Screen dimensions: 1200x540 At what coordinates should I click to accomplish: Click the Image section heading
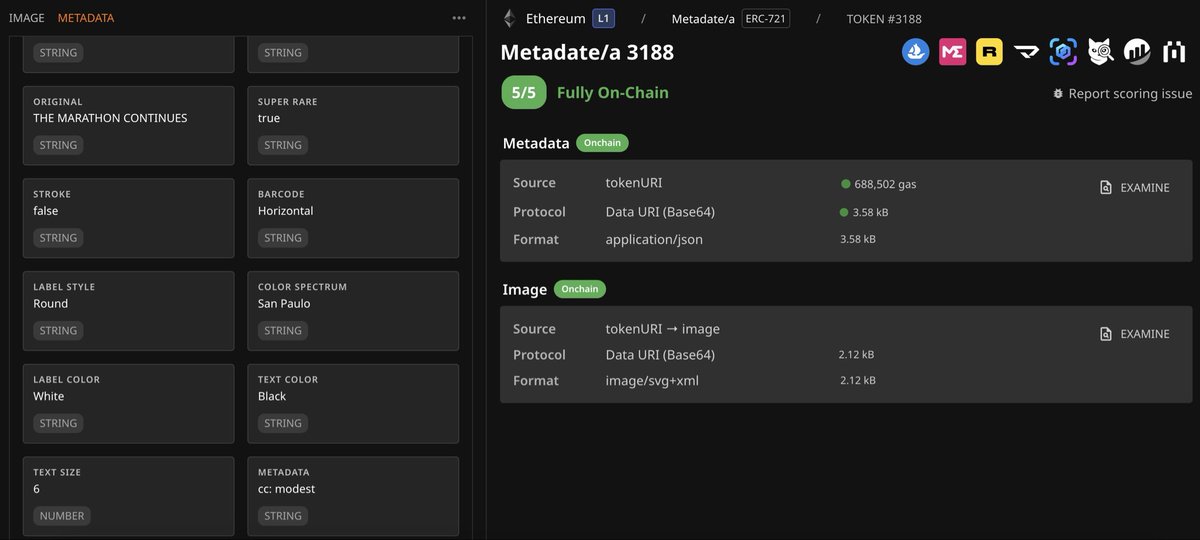pyautogui.click(x=524, y=290)
